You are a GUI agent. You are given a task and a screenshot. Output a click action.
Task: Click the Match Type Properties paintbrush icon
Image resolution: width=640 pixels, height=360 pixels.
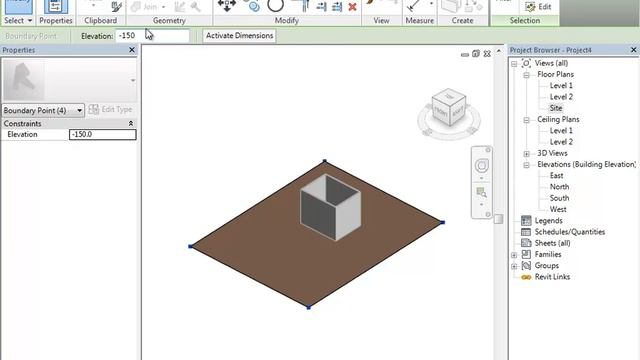pyautogui.click(x=116, y=7)
